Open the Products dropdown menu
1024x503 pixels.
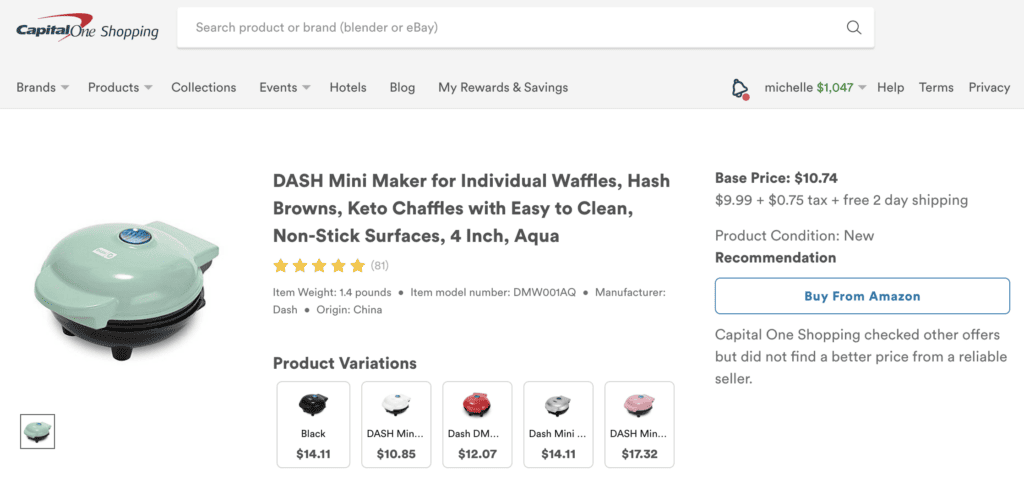pyautogui.click(x=120, y=88)
